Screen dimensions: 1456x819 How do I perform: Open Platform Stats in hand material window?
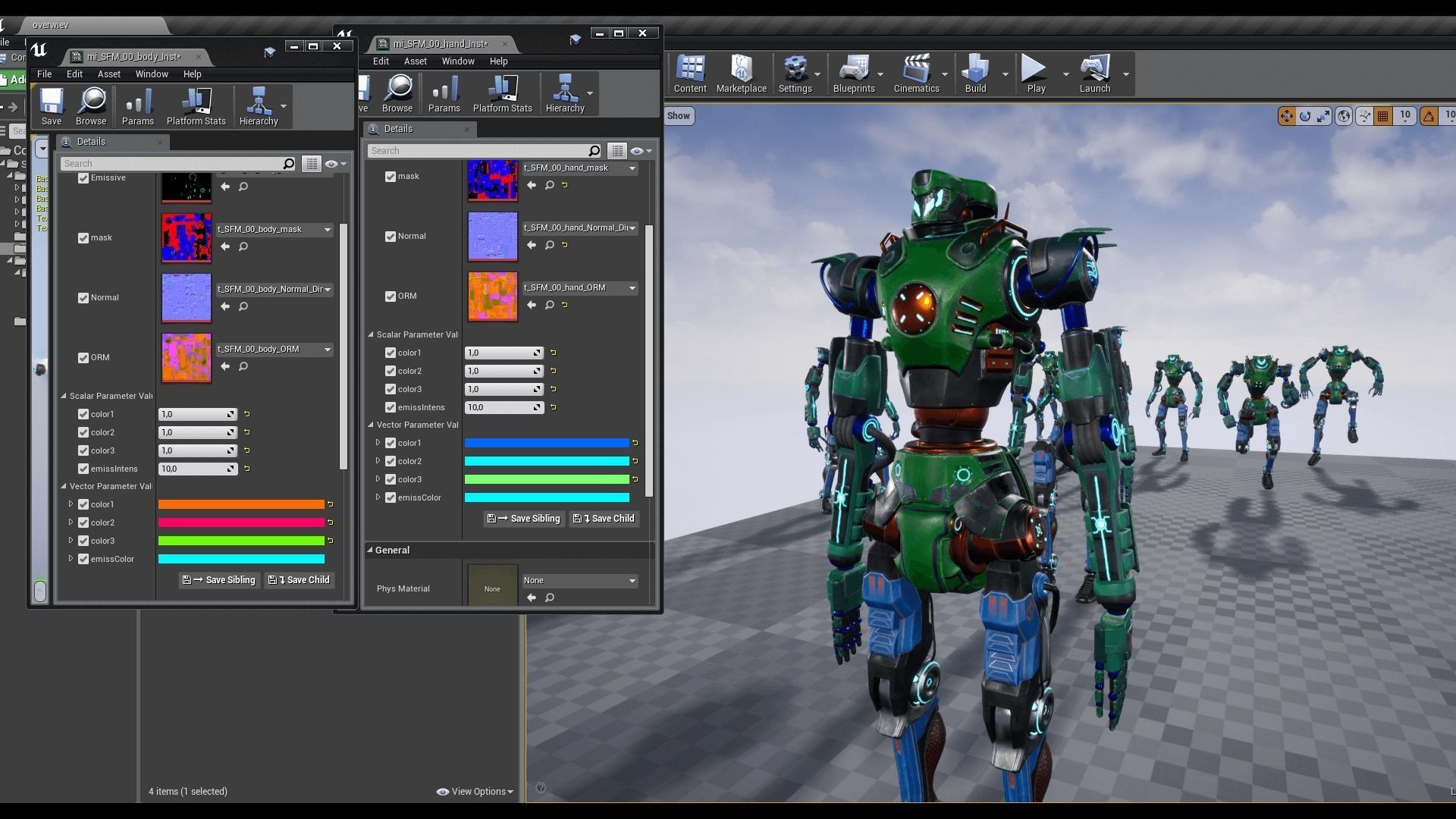[x=503, y=93]
